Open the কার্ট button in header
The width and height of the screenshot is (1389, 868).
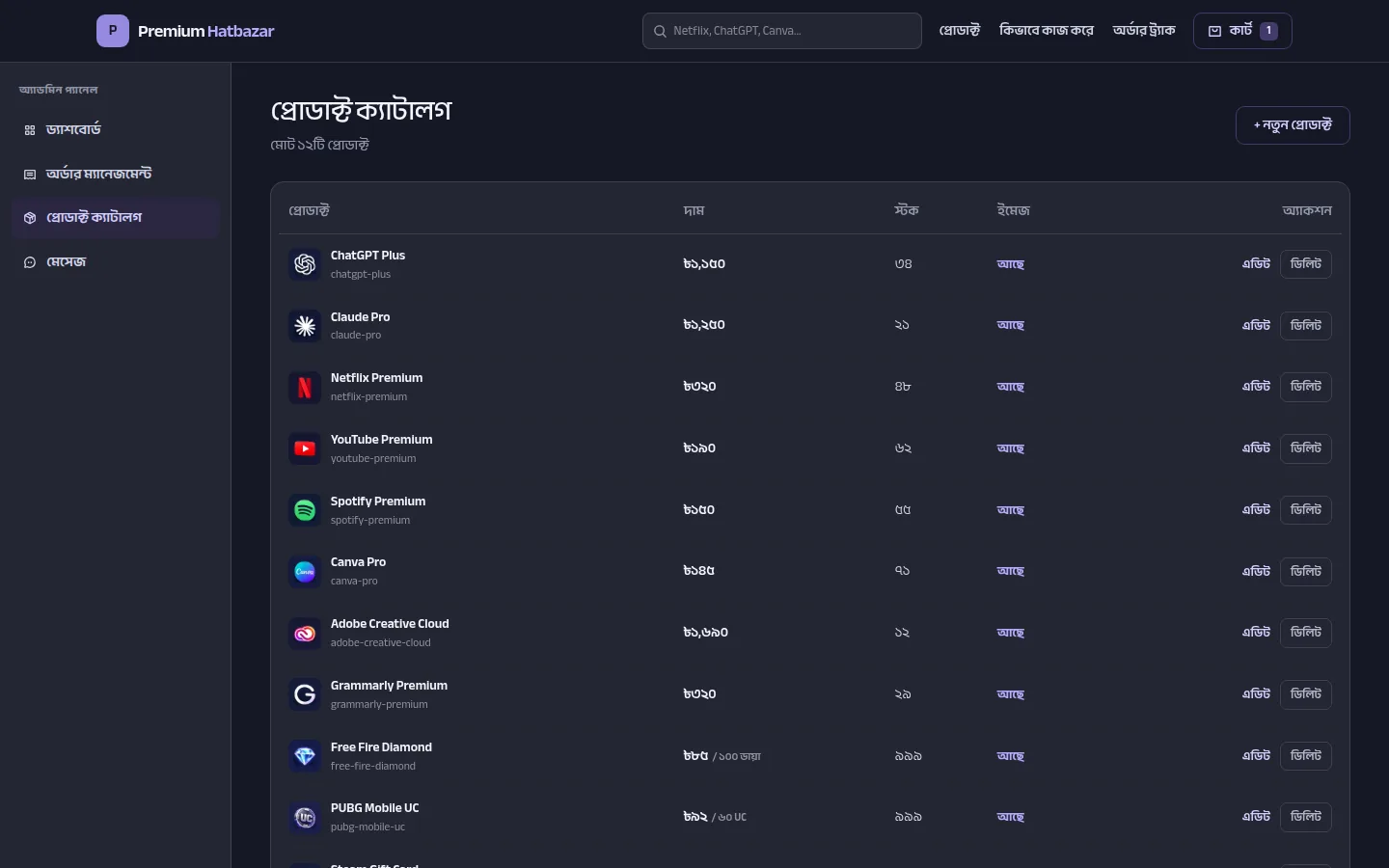[1242, 31]
